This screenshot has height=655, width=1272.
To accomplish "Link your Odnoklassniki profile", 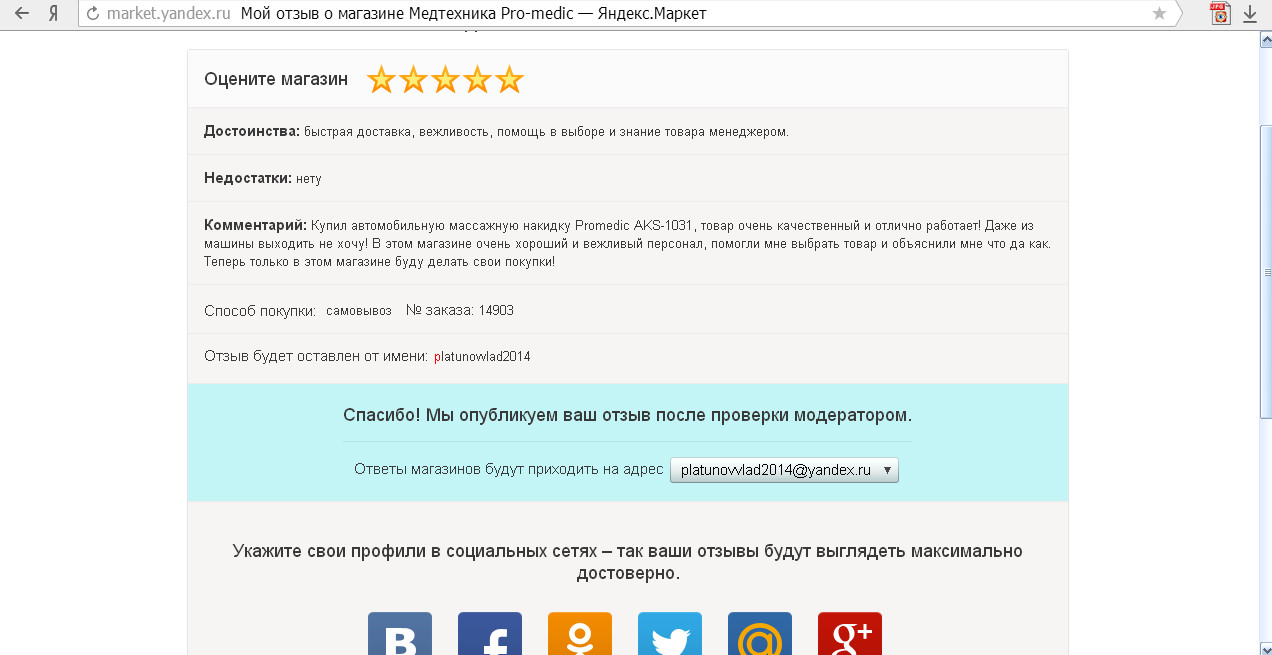I will click(x=580, y=634).
